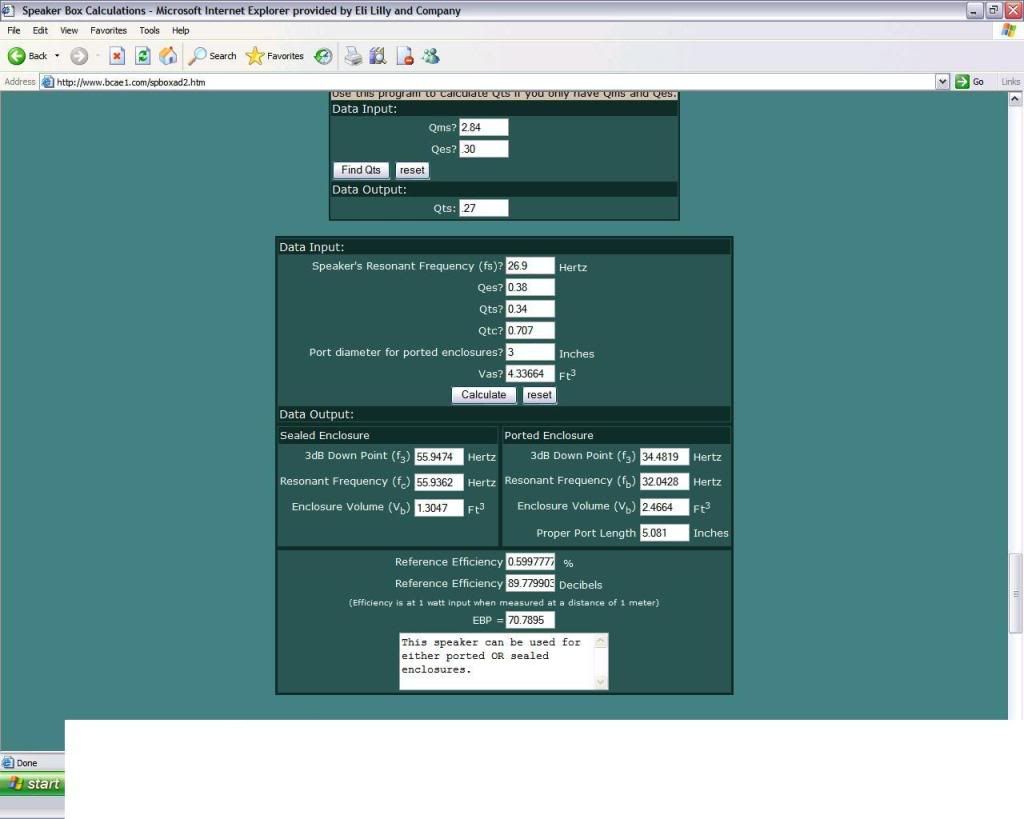1024x819 pixels.
Task: Select the Proper Port Length value
Action: click(x=664, y=533)
